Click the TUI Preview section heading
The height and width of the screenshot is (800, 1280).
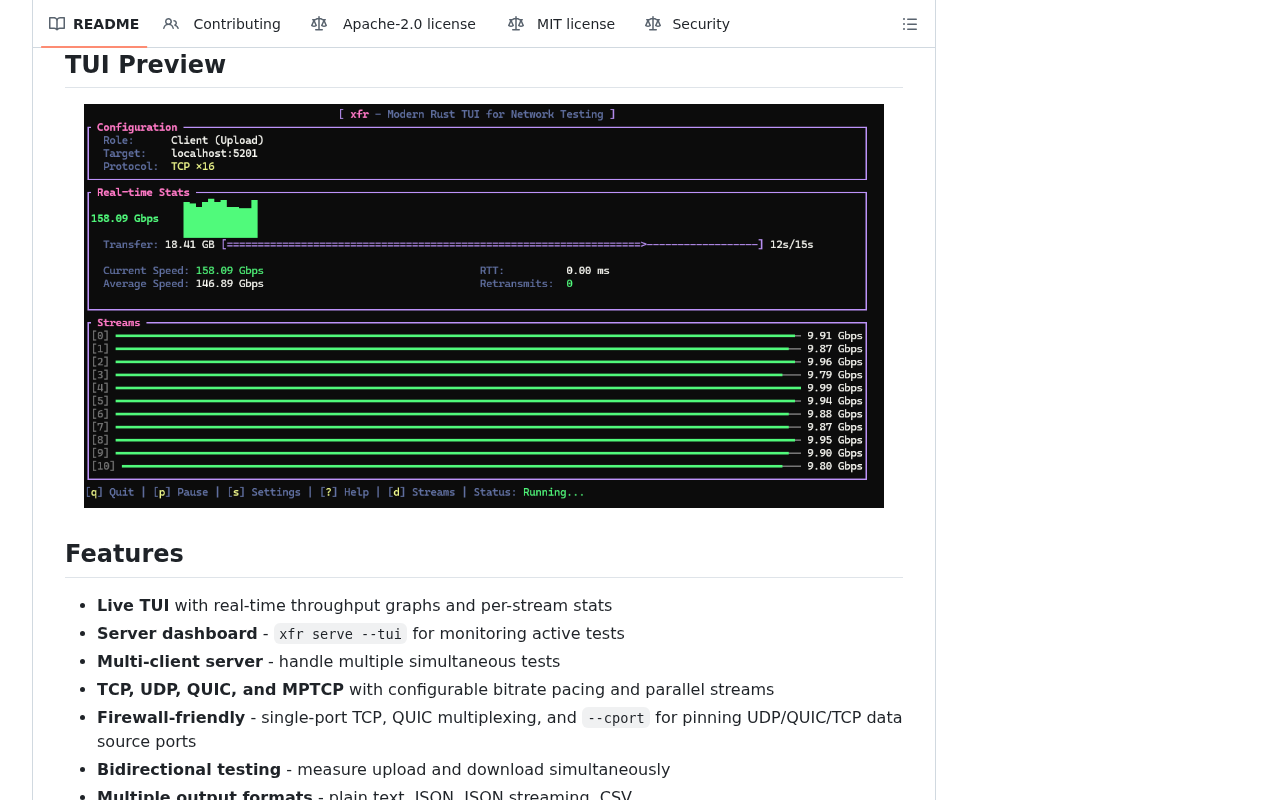tap(145, 64)
